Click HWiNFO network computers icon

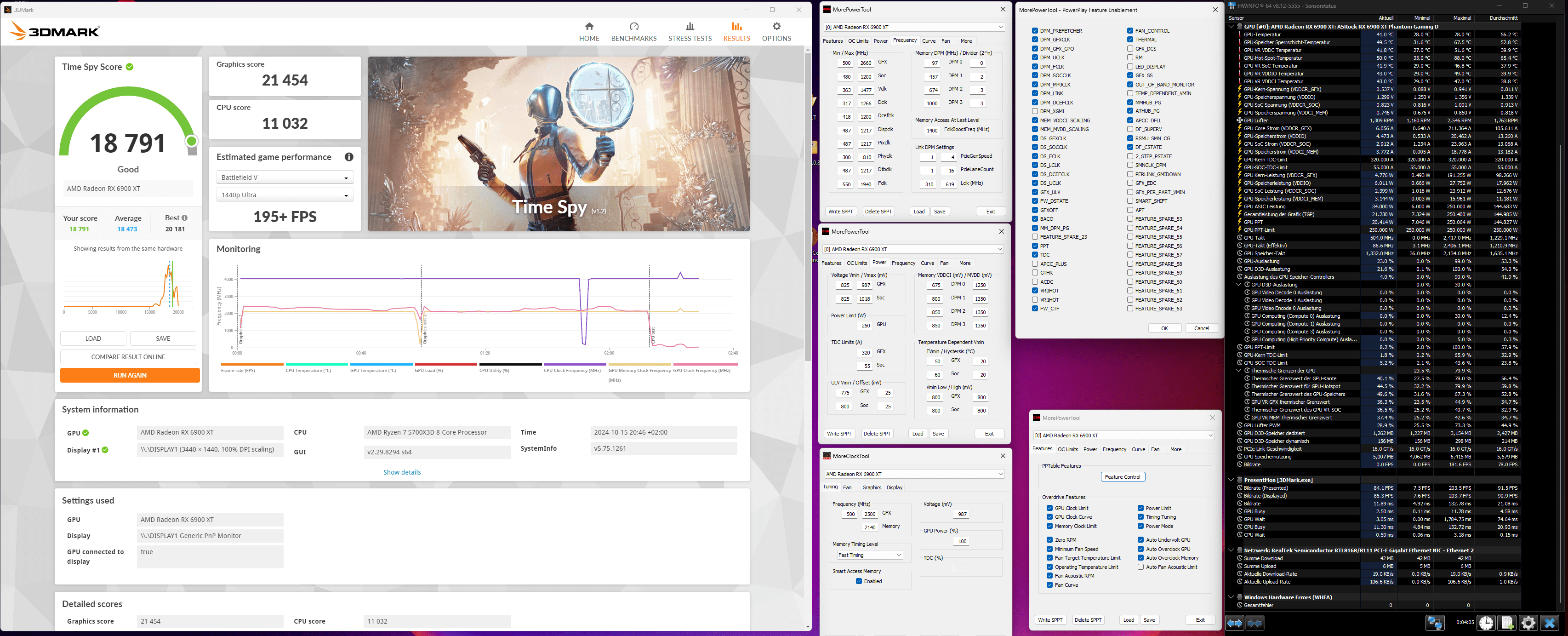(1435, 623)
